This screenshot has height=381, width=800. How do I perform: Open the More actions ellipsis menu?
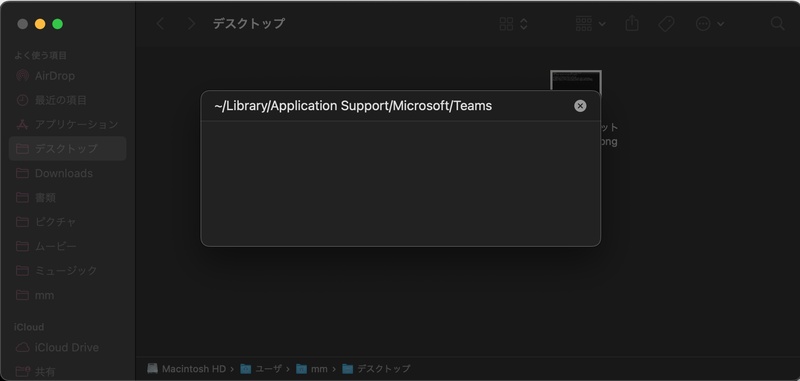click(703, 23)
